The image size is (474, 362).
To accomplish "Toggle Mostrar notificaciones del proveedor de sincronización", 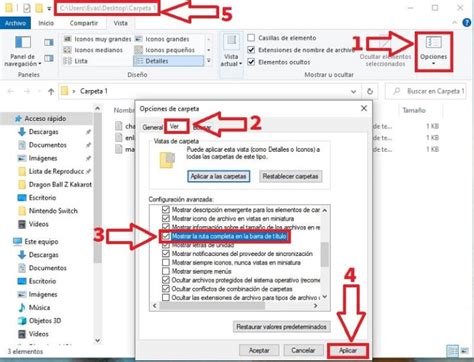I will pos(166,254).
